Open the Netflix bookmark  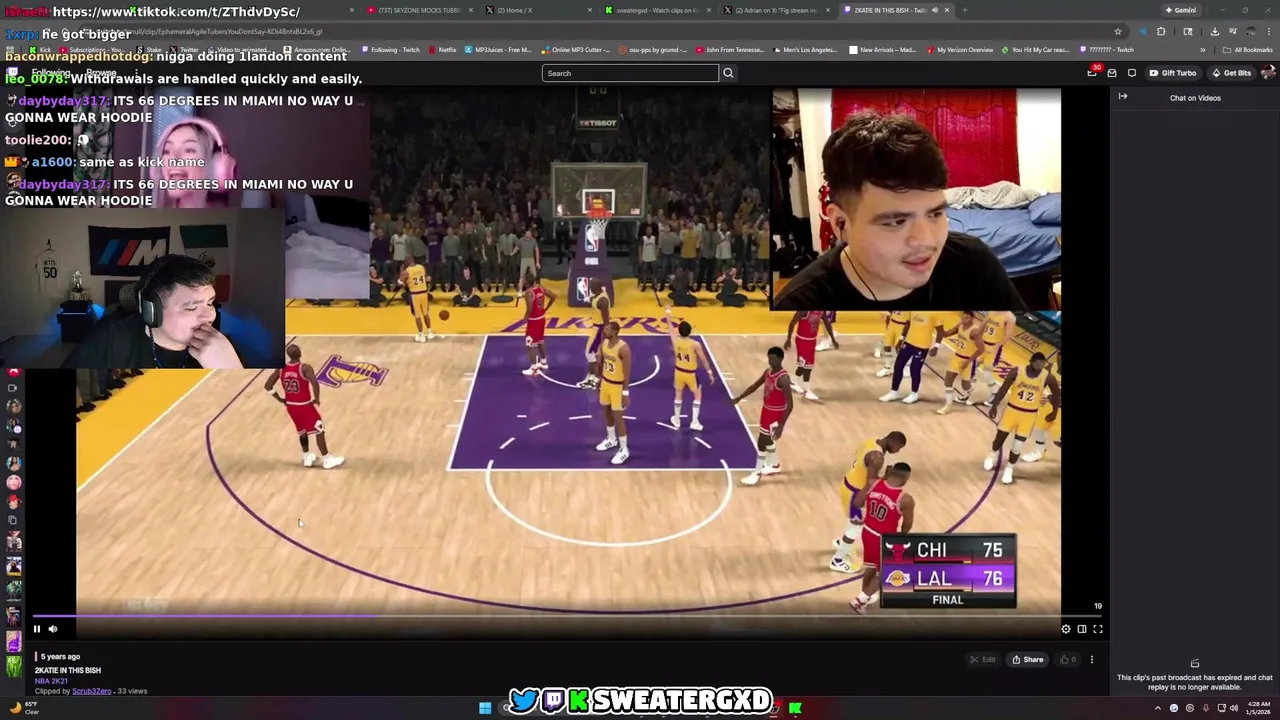443,49
